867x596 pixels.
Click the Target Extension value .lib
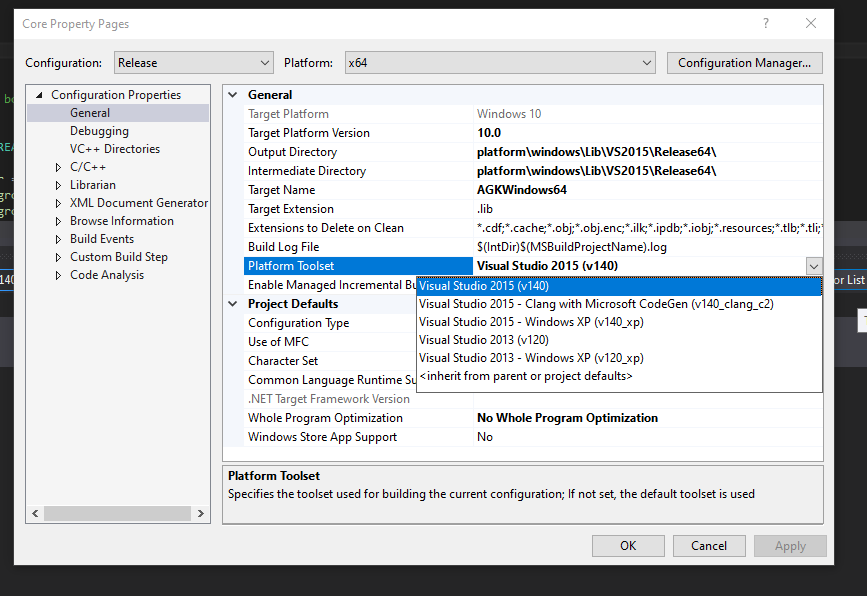tap(485, 209)
